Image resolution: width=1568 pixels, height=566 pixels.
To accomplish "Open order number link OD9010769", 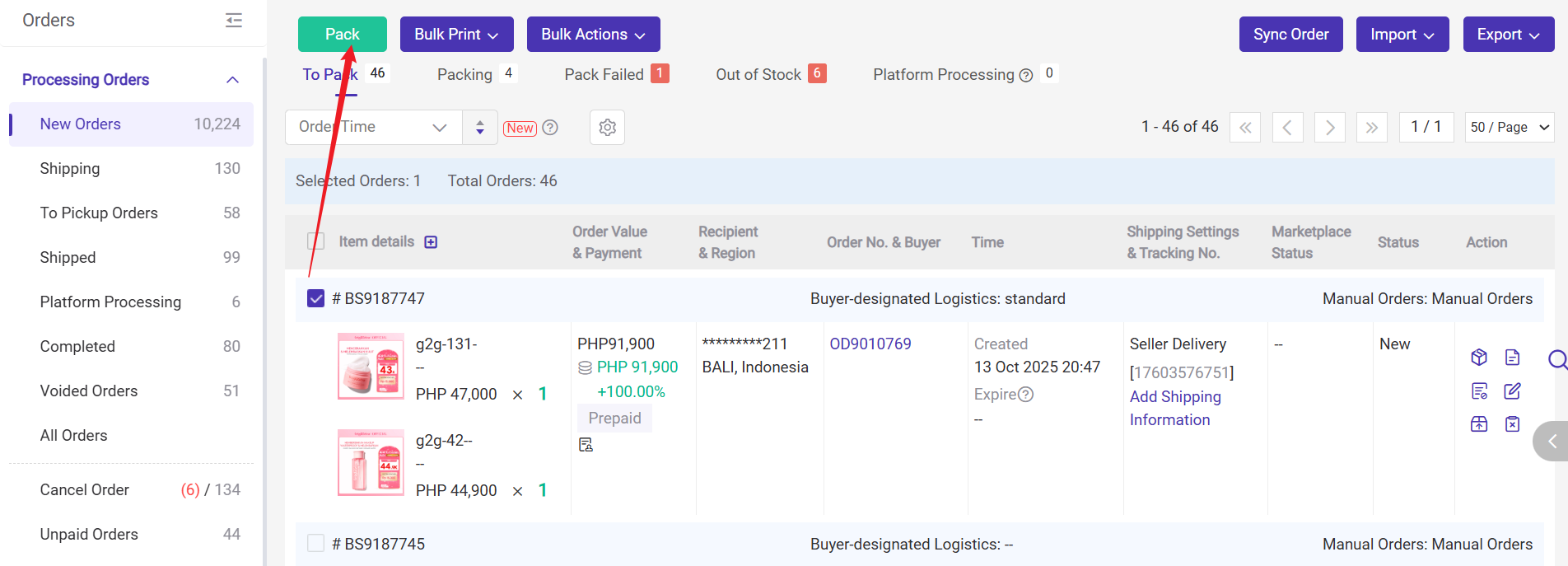I will 870,344.
